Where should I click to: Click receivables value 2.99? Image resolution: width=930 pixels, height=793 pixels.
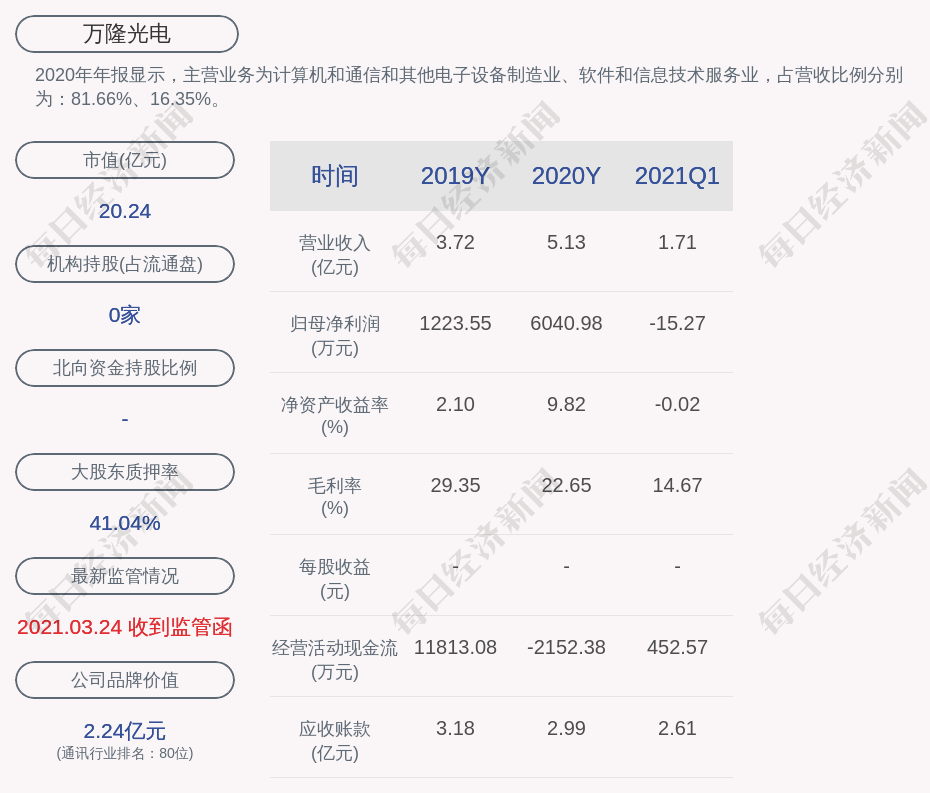[566, 728]
